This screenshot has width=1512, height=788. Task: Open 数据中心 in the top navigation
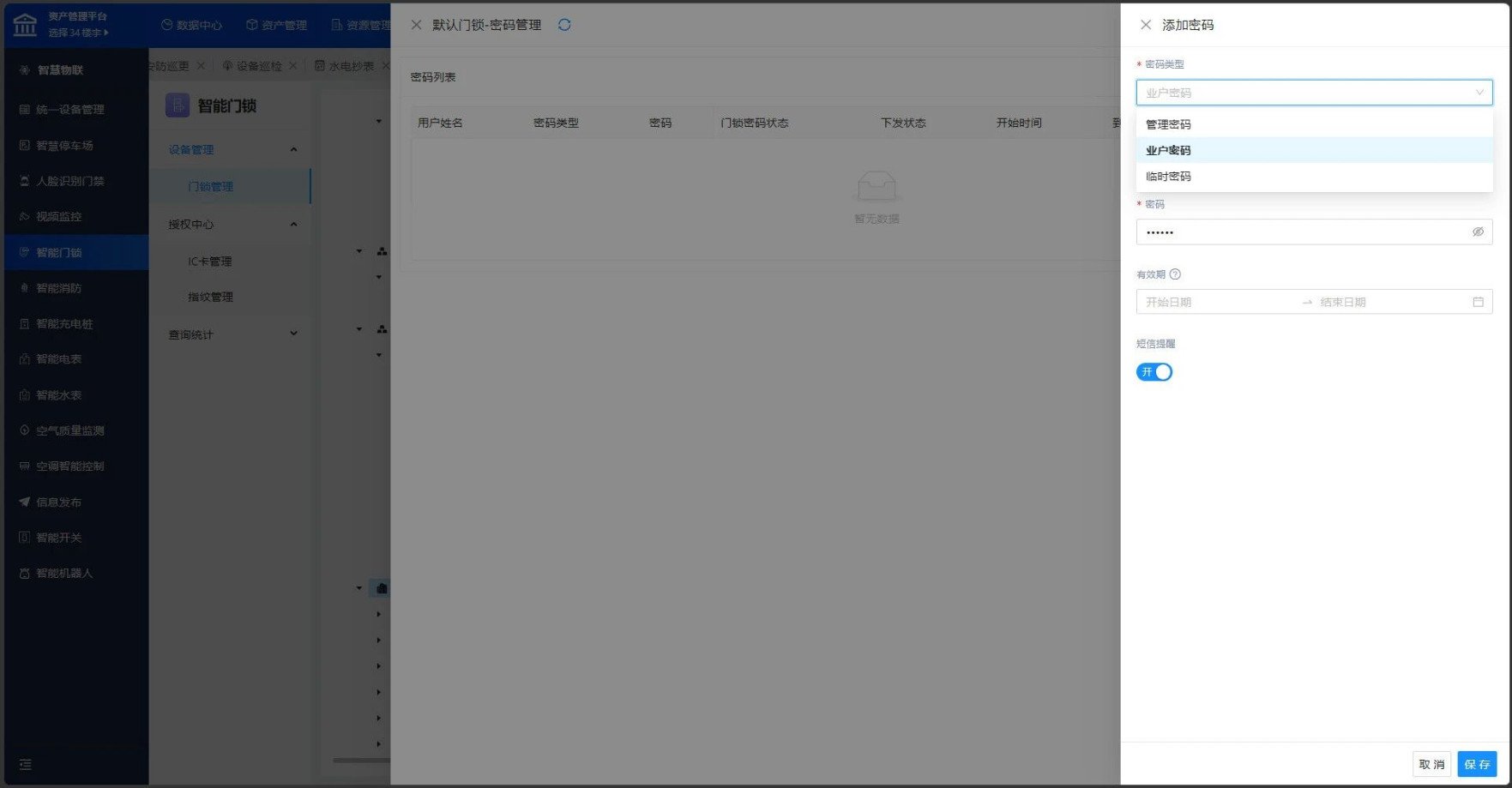[x=191, y=25]
